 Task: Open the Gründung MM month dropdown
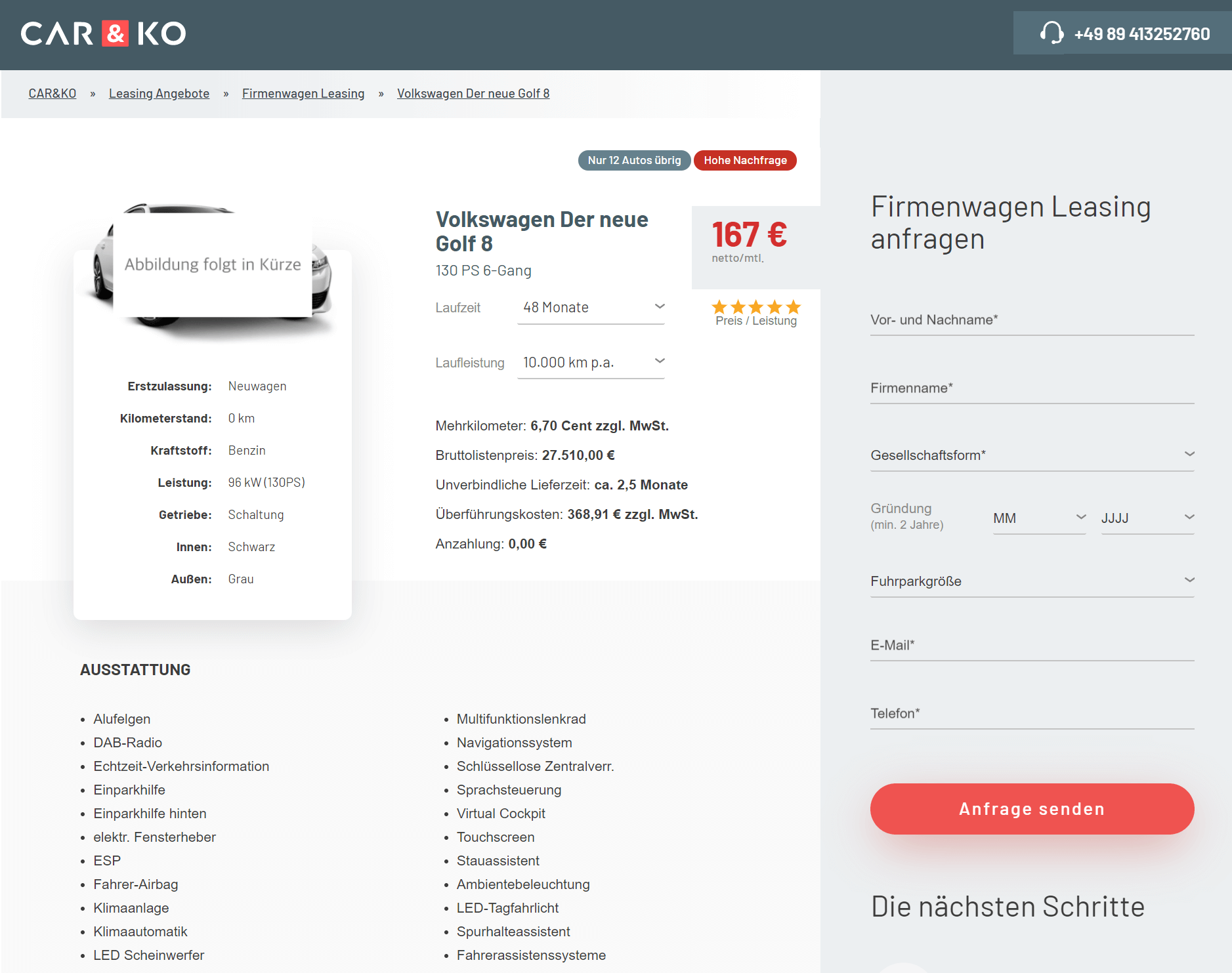click(x=1039, y=518)
